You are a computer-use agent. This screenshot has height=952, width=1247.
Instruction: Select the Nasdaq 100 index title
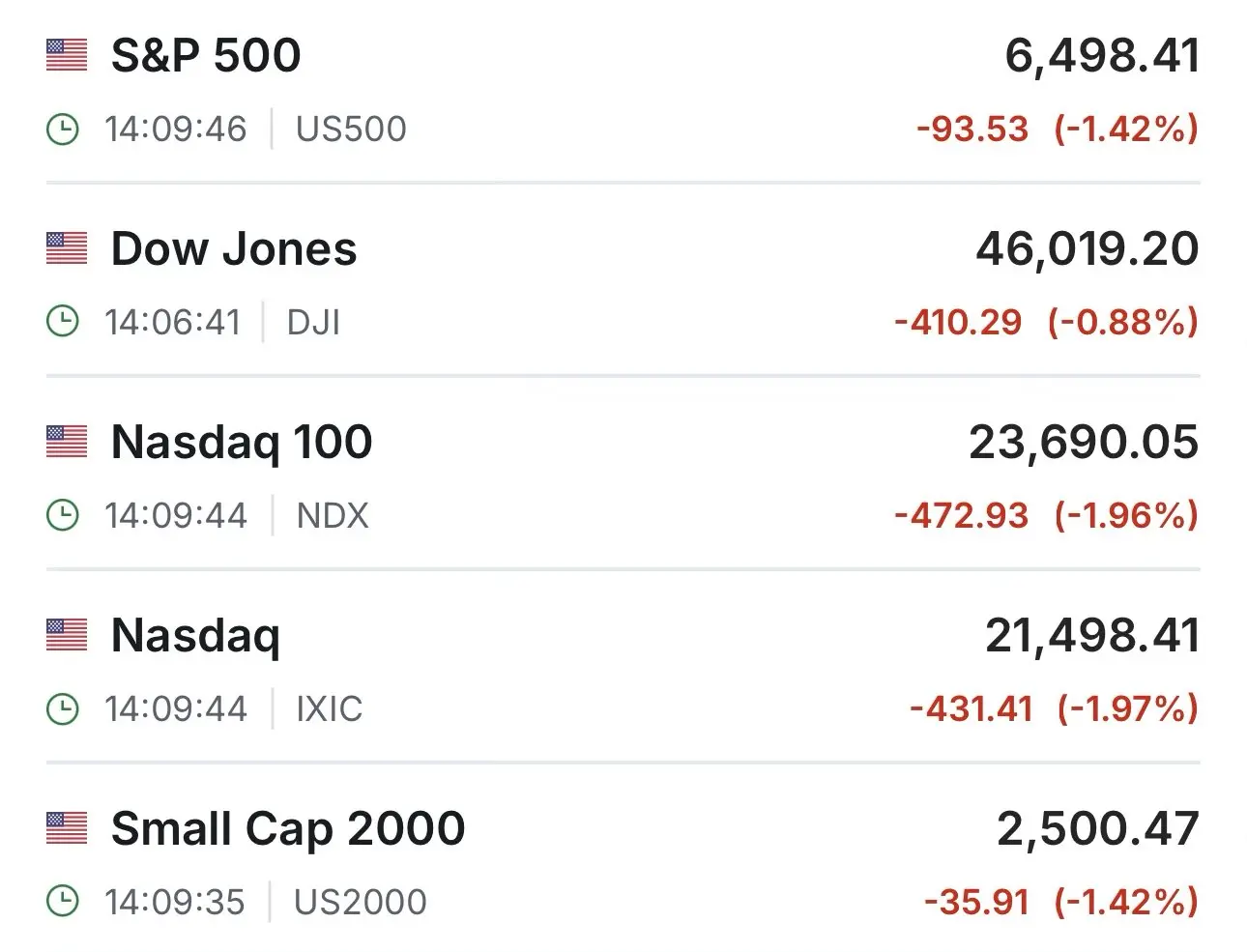pos(242,442)
